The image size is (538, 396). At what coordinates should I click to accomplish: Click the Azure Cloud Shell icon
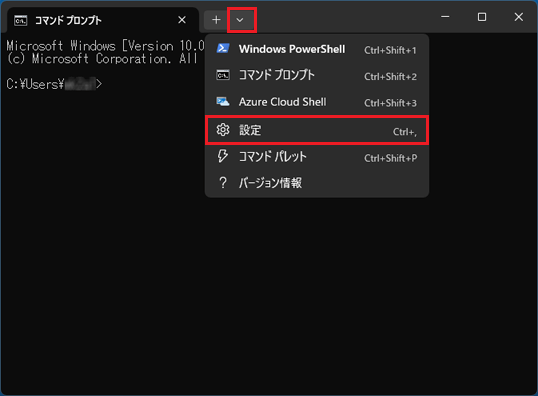click(223, 102)
